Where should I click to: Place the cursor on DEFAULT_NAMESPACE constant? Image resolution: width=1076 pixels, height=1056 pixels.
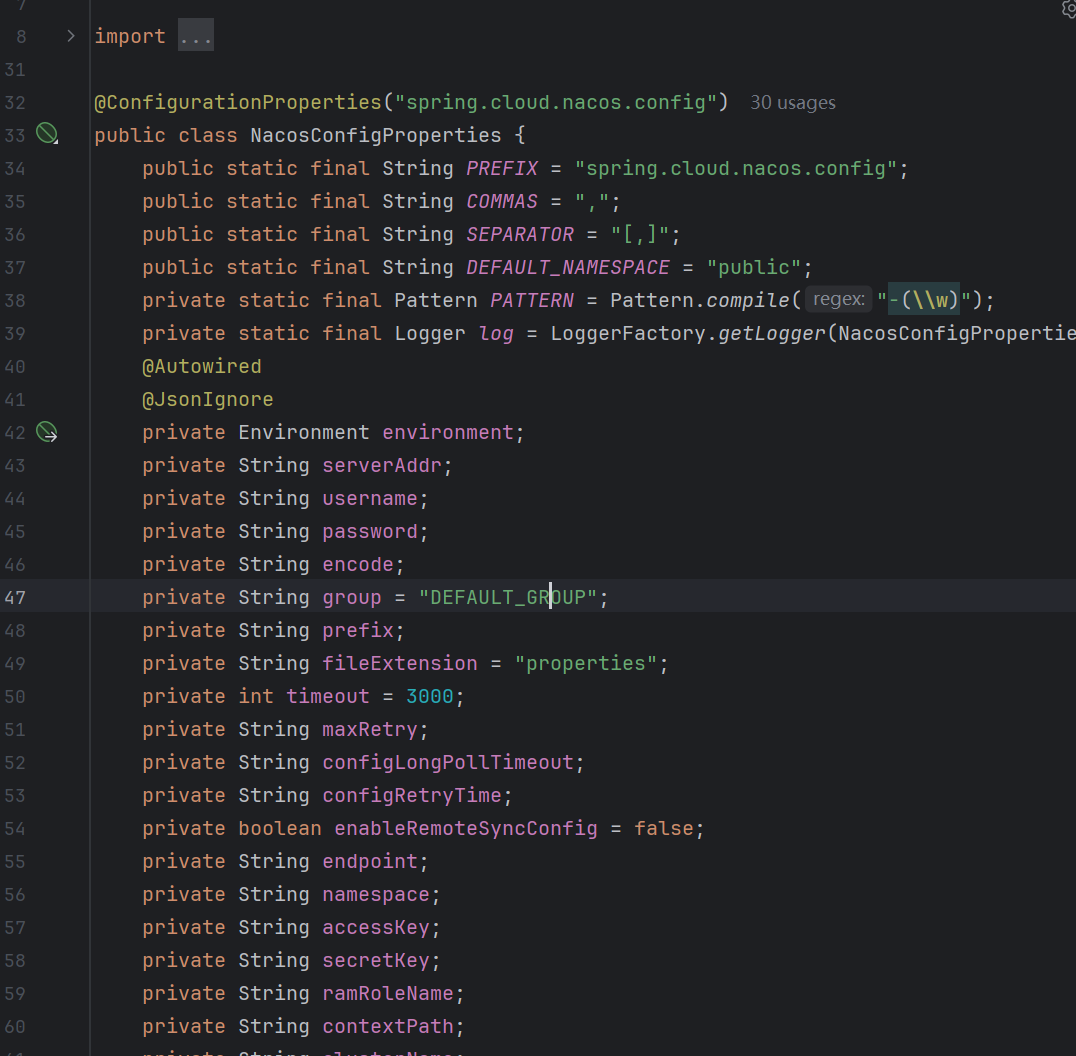(x=568, y=267)
